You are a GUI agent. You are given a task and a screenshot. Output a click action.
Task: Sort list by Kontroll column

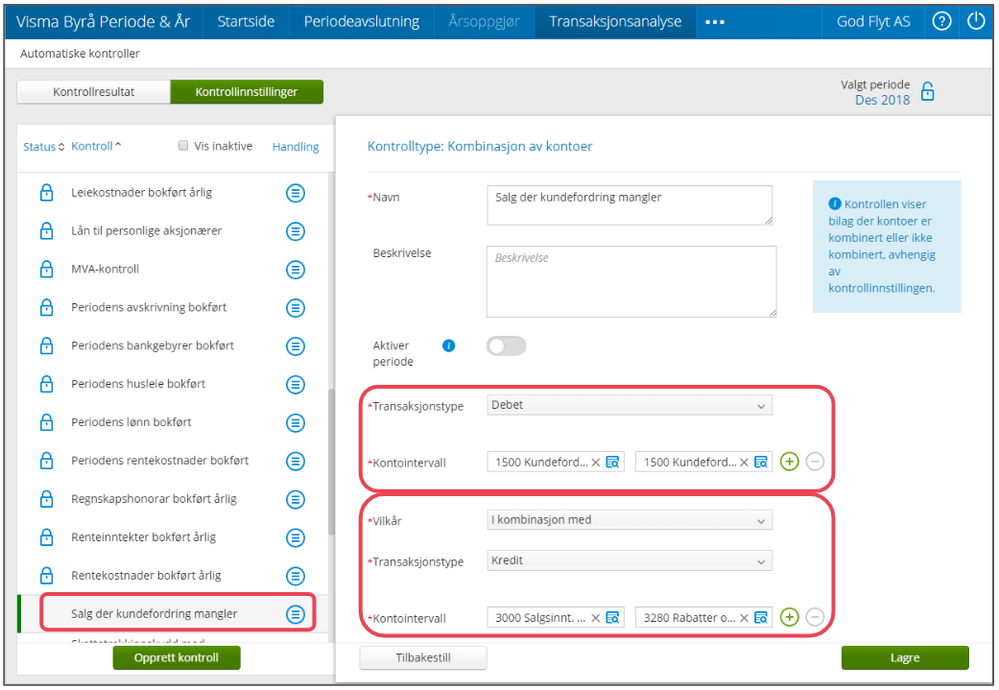click(96, 146)
